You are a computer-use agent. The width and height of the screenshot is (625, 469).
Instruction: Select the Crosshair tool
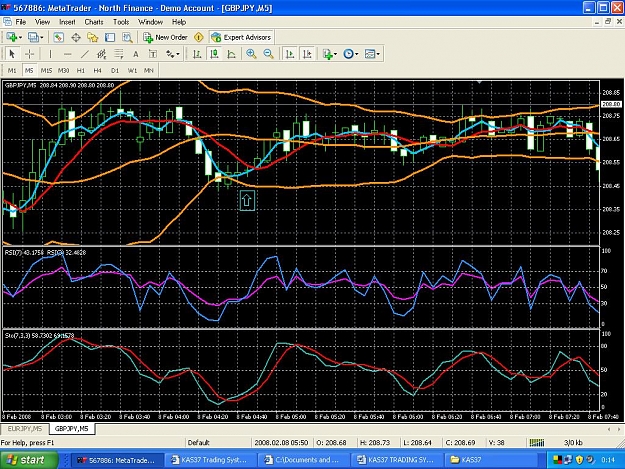29,54
